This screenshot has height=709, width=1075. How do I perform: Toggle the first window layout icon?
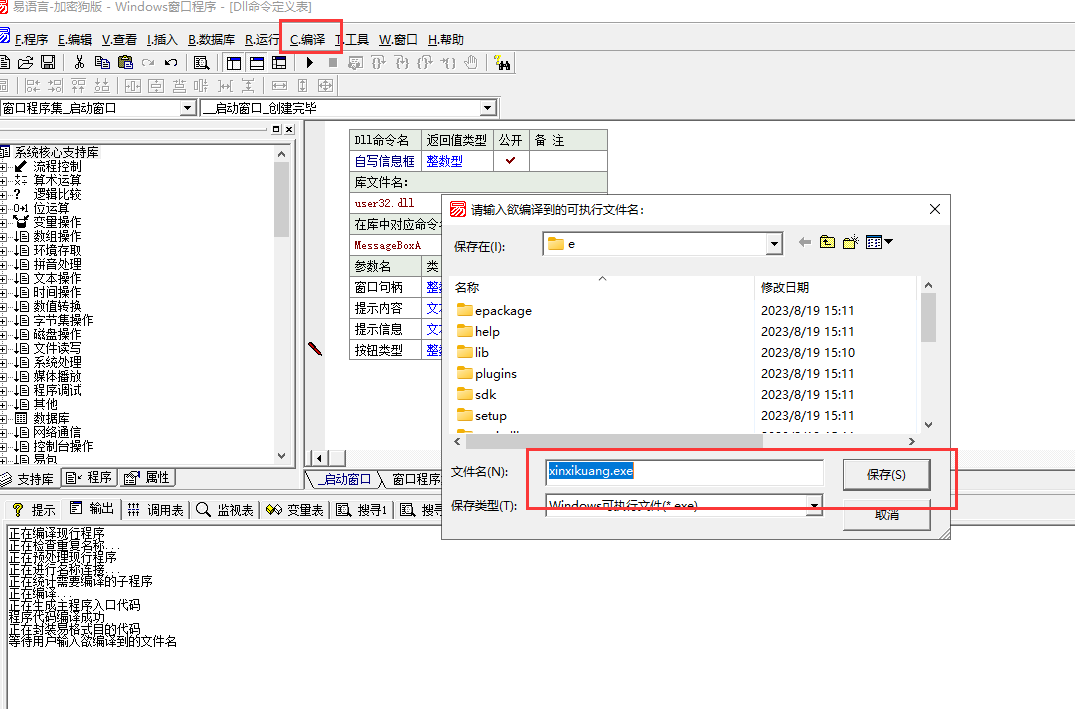point(234,63)
